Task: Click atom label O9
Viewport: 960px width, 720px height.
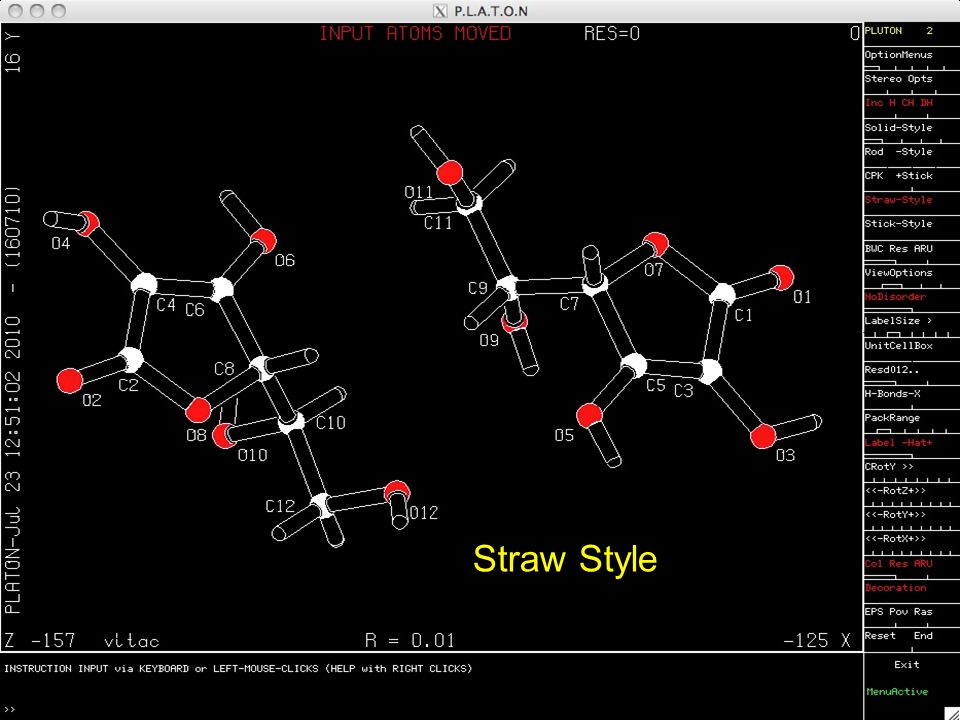Action: pos(489,340)
